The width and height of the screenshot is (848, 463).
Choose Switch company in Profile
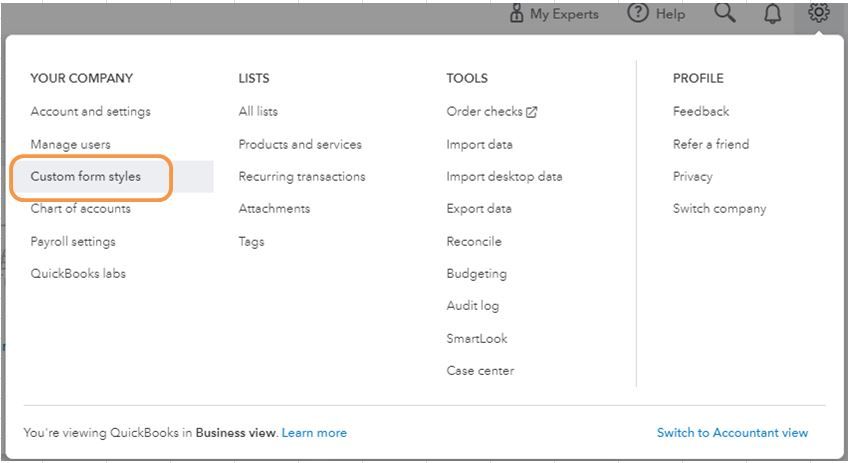(719, 209)
